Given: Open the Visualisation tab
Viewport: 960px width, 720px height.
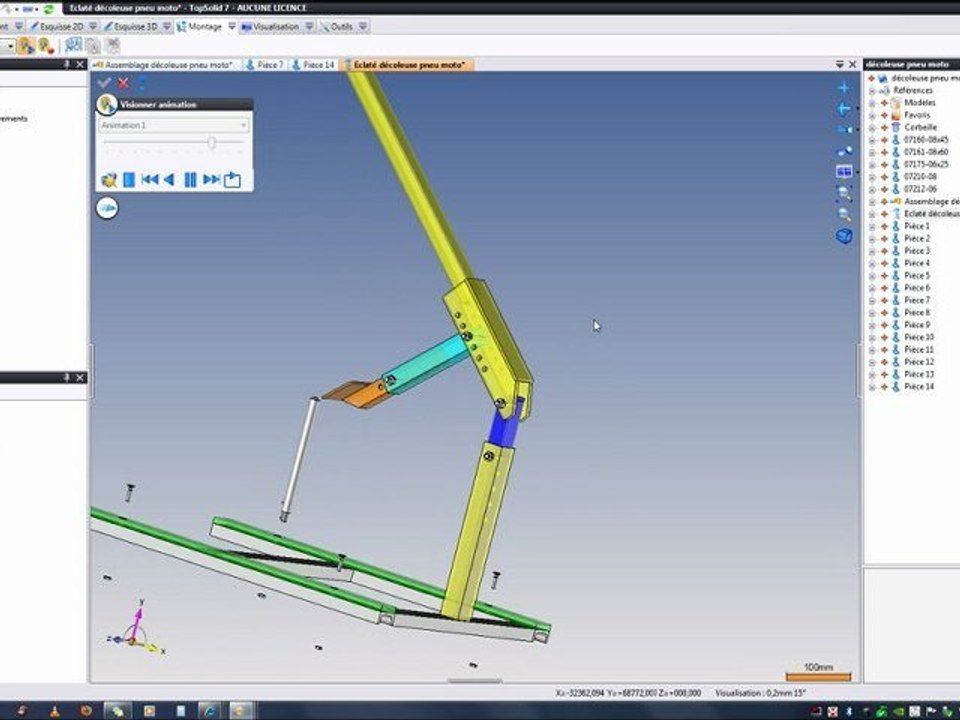Looking at the screenshot, I should click(x=271, y=26).
